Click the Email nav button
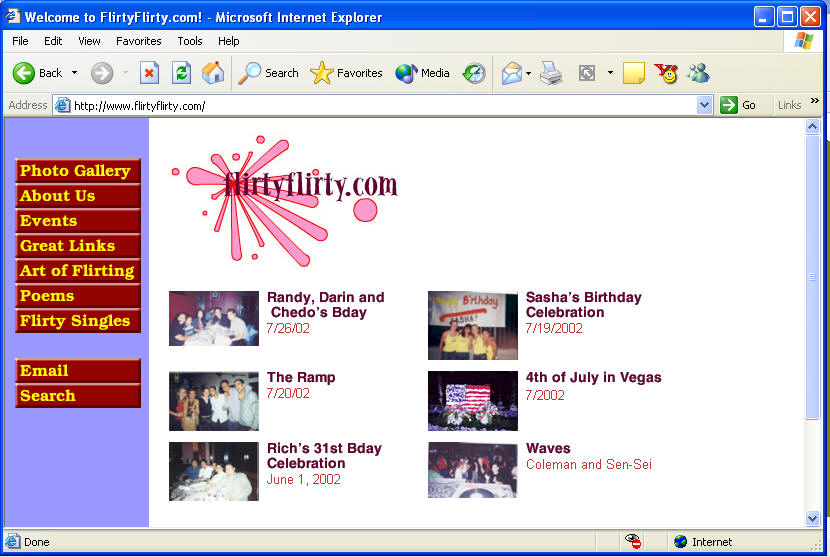830x557 pixels. click(78, 370)
